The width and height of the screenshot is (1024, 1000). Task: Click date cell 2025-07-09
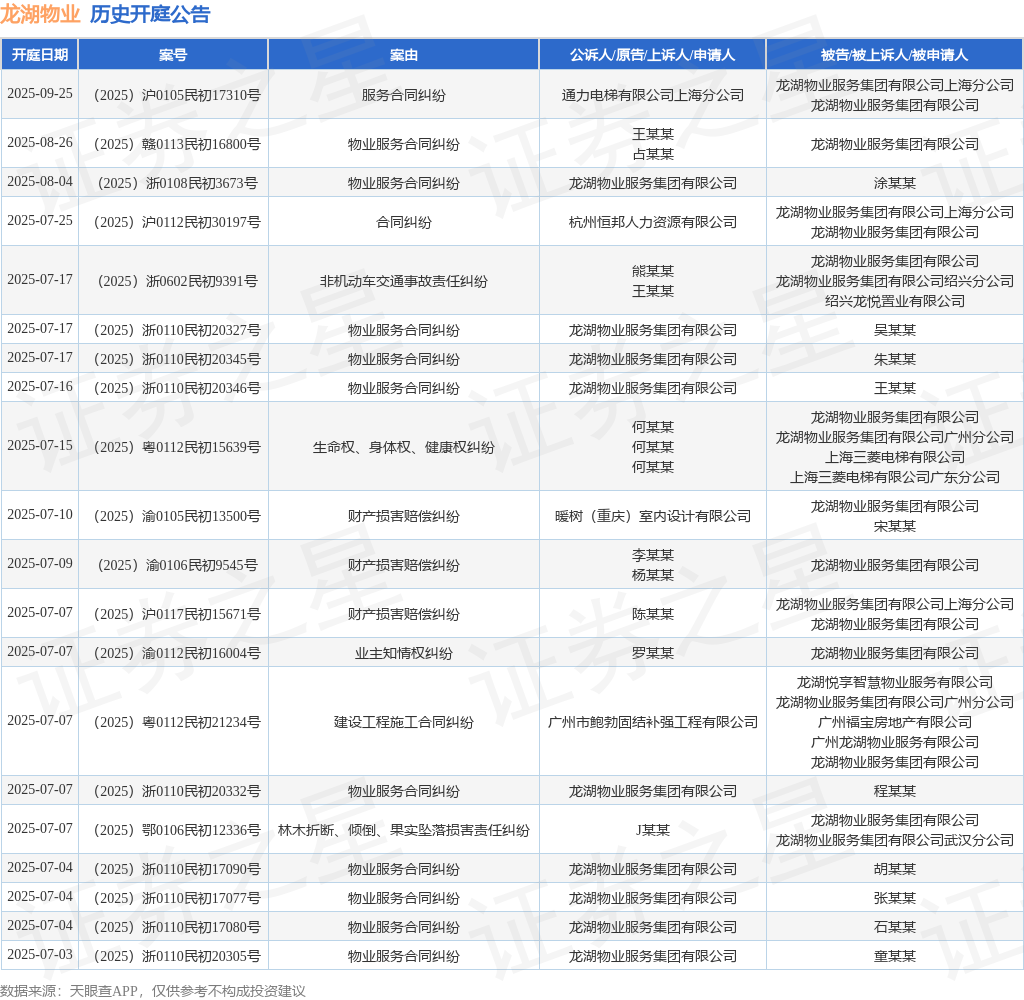[40, 564]
